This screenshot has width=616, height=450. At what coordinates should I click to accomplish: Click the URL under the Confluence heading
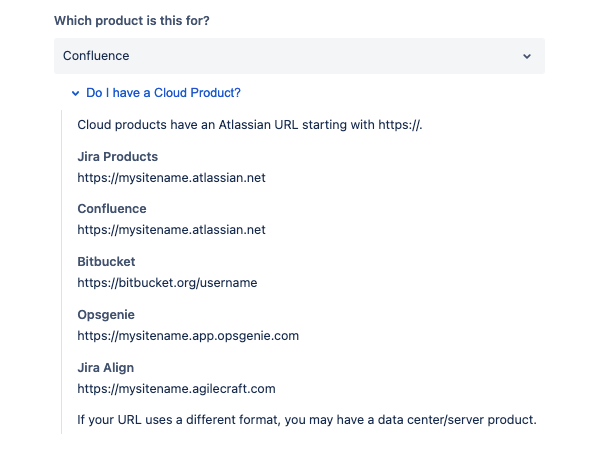[x=171, y=230]
